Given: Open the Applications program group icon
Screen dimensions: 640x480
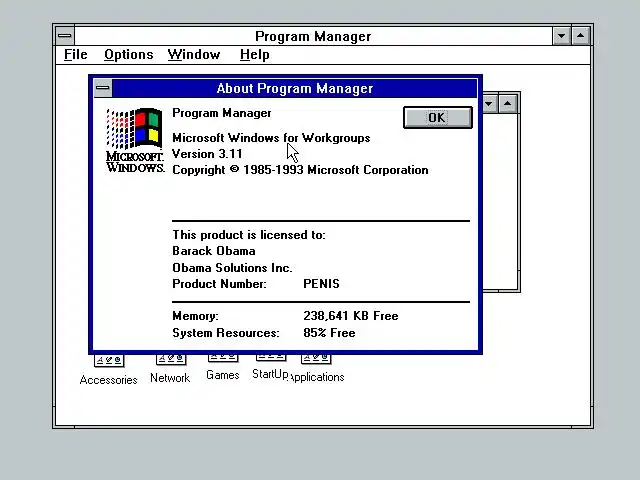Looking at the screenshot, I should click(316, 369).
